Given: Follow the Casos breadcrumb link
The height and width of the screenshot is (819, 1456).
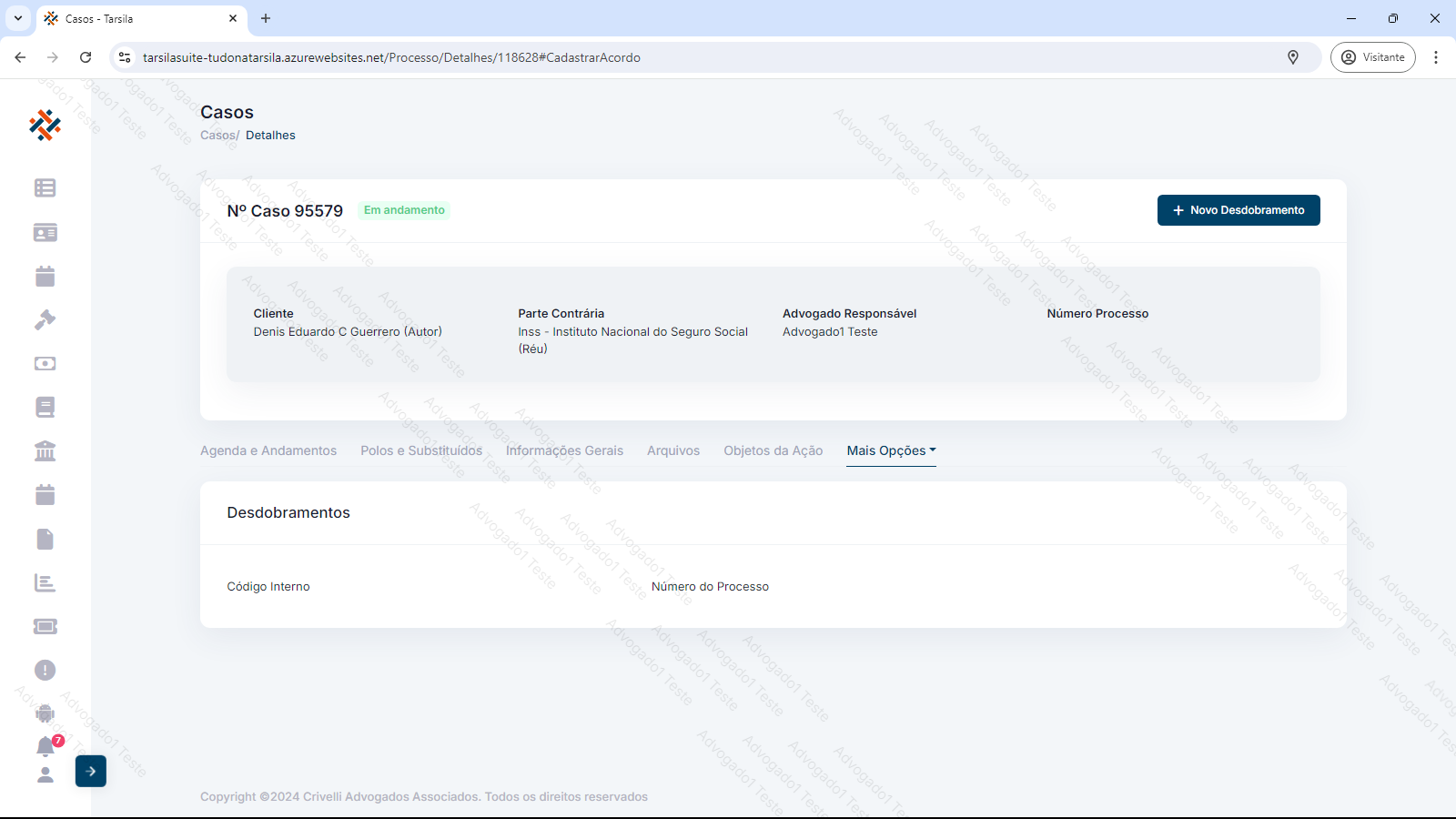Looking at the screenshot, I should tap(218, 136).
